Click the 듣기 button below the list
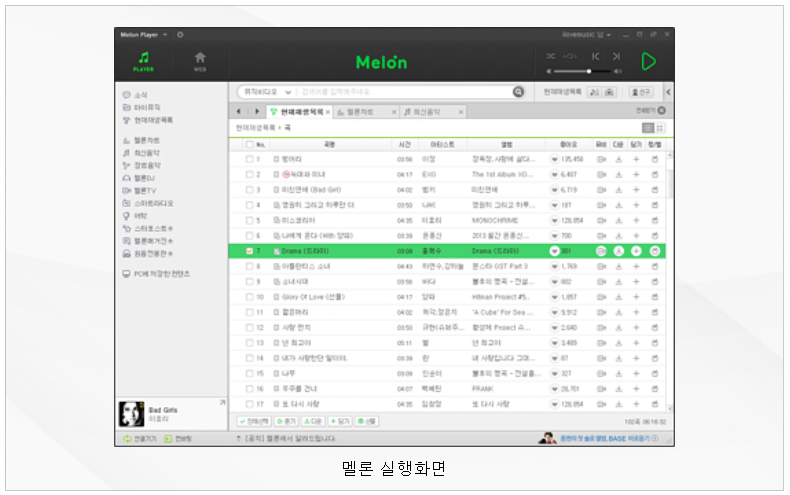The width and height of the screenshot is (790, 495). tap(287, 421)
